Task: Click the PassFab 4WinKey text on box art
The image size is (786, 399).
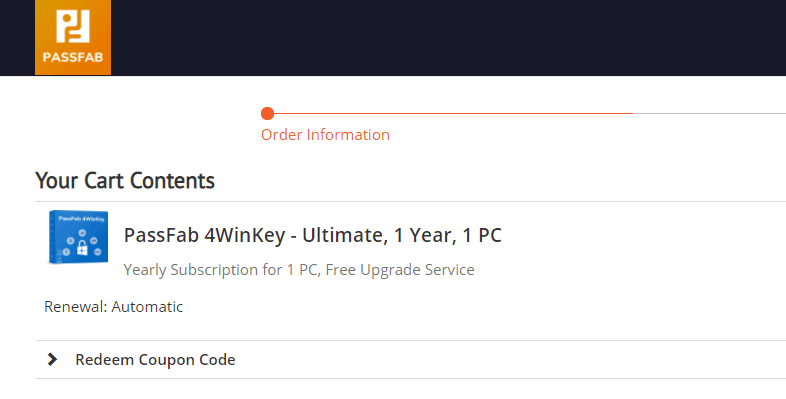Action: (x=81, y=219)
